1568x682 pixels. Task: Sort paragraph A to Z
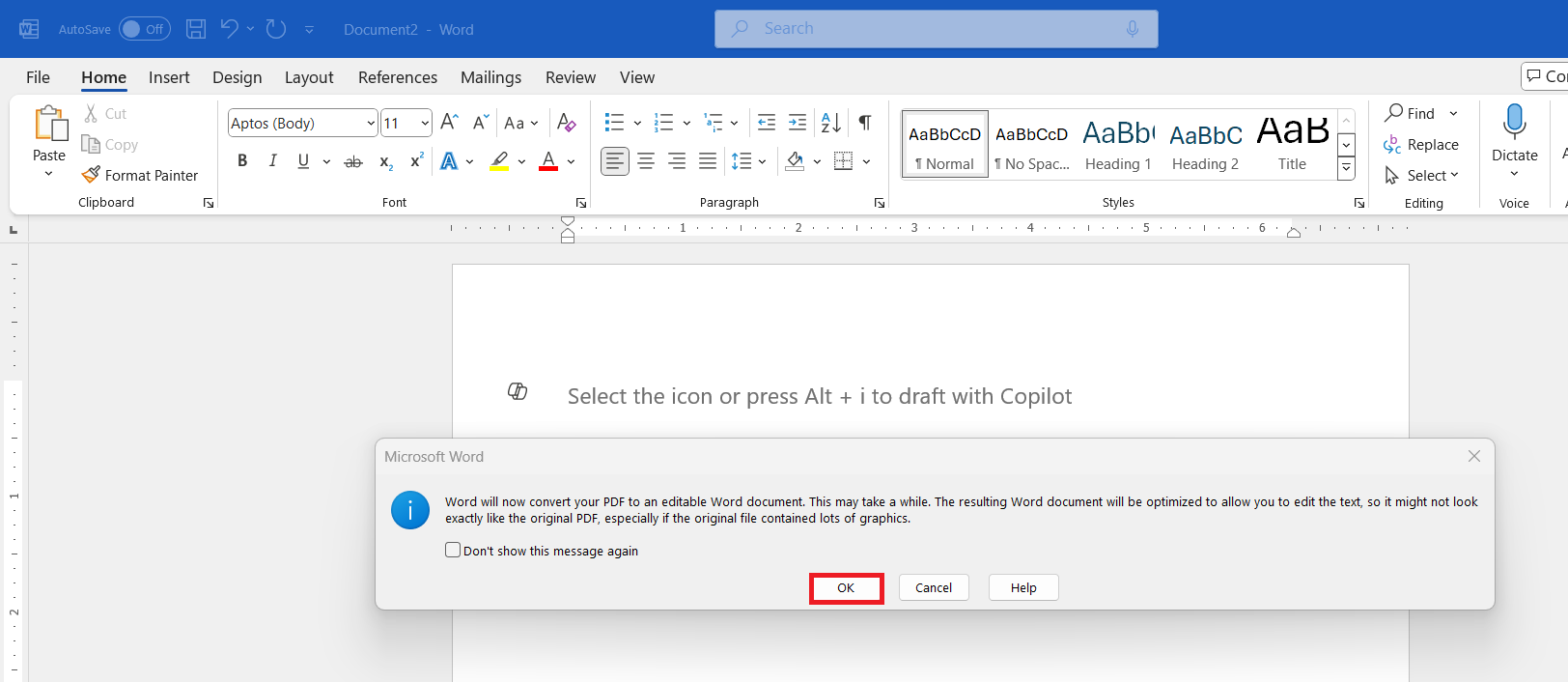coord(830,123)
